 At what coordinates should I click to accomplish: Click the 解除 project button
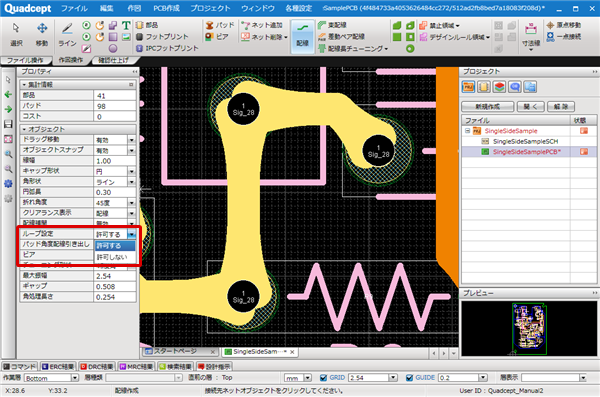pyautogui.click(x=561, y=107)
